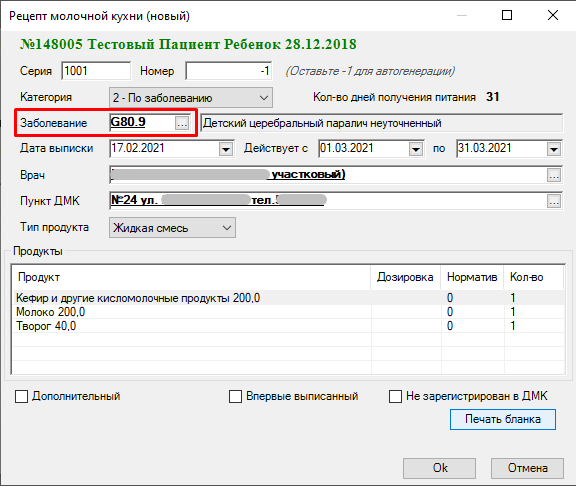
Task: Tick the Впервые выписанный checkbox
Action: pos(235,397)
